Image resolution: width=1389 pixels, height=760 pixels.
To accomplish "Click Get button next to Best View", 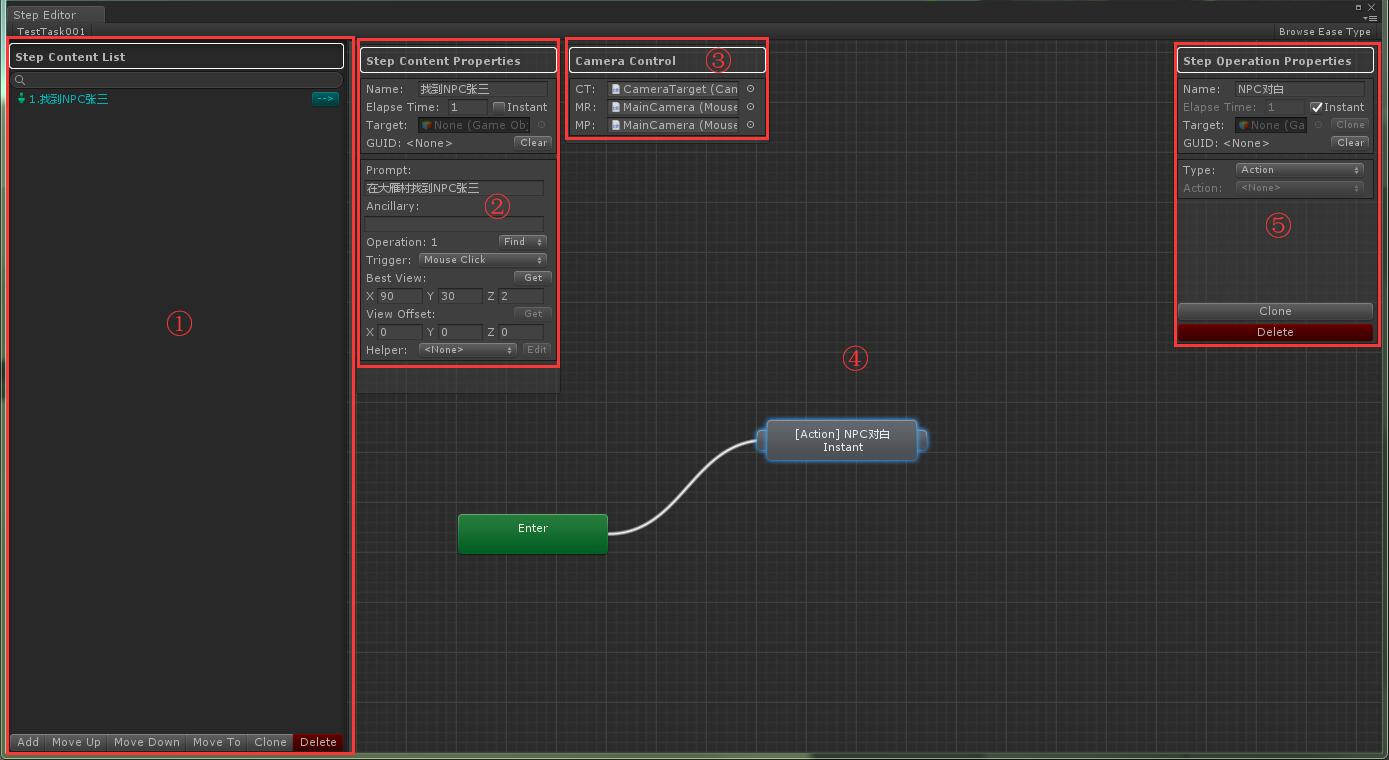I will tap(533, 278).
